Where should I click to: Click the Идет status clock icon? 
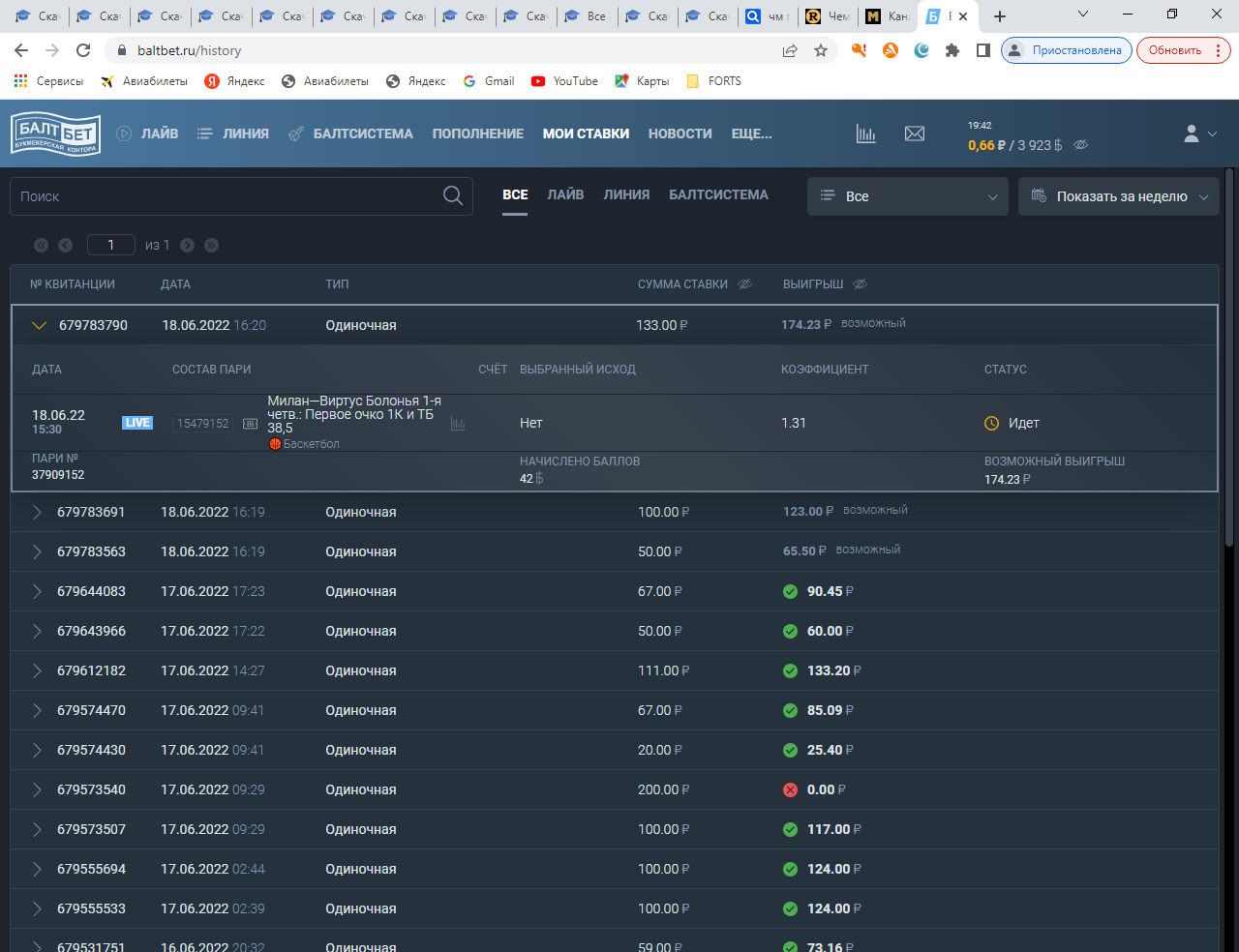point(991,423)
